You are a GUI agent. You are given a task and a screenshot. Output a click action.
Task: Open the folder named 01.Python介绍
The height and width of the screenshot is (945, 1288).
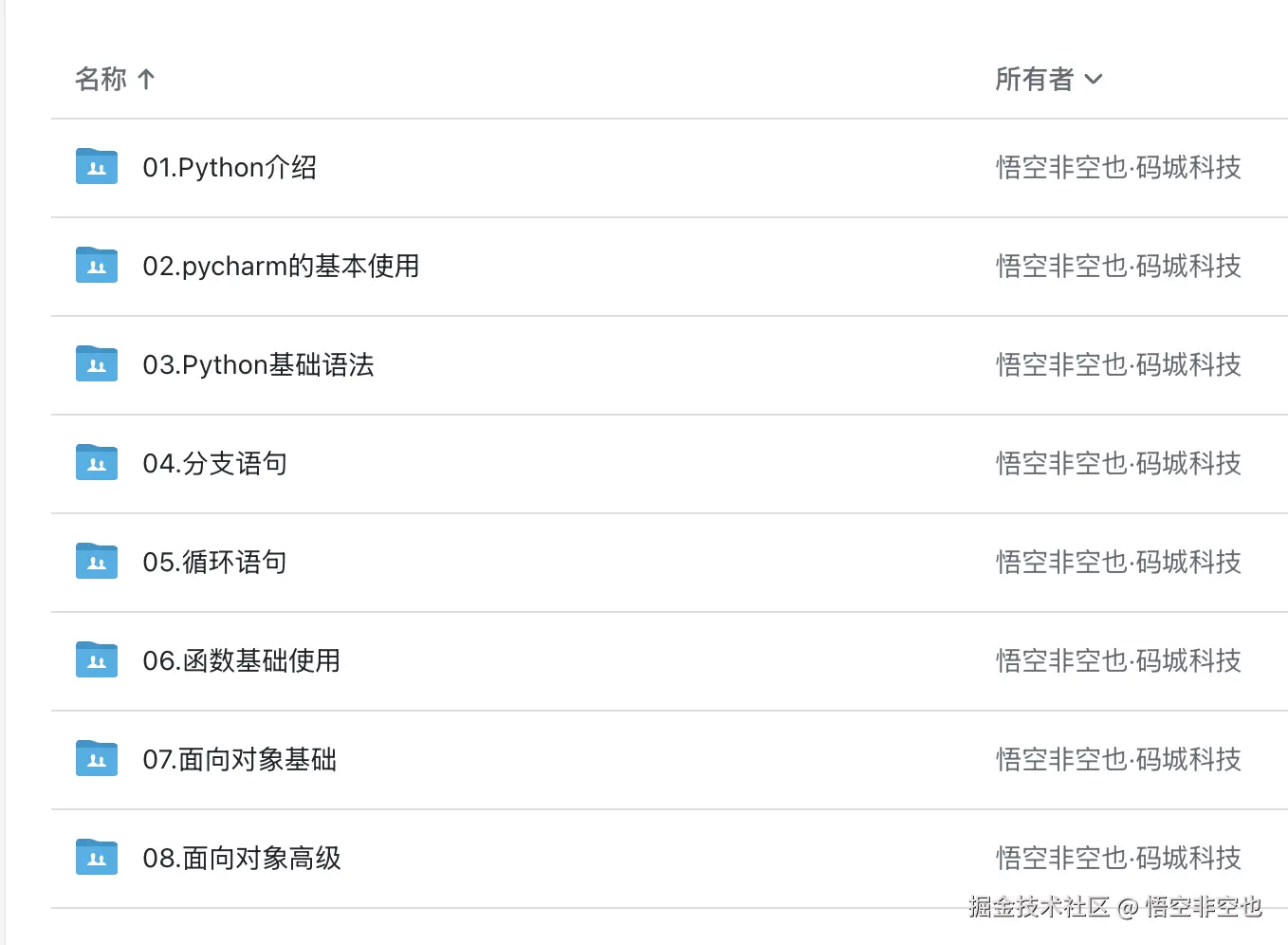pyautogui.click(x=230, y=168)
